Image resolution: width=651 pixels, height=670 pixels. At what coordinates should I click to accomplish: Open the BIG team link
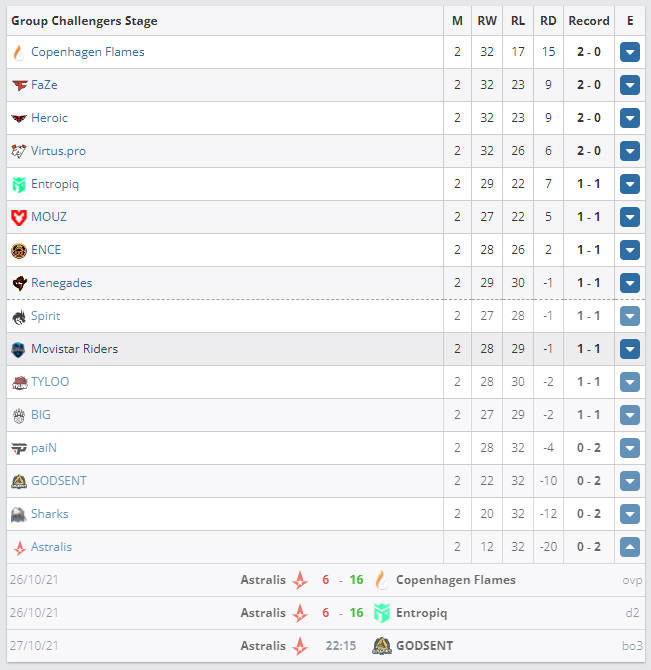(41, 414)
